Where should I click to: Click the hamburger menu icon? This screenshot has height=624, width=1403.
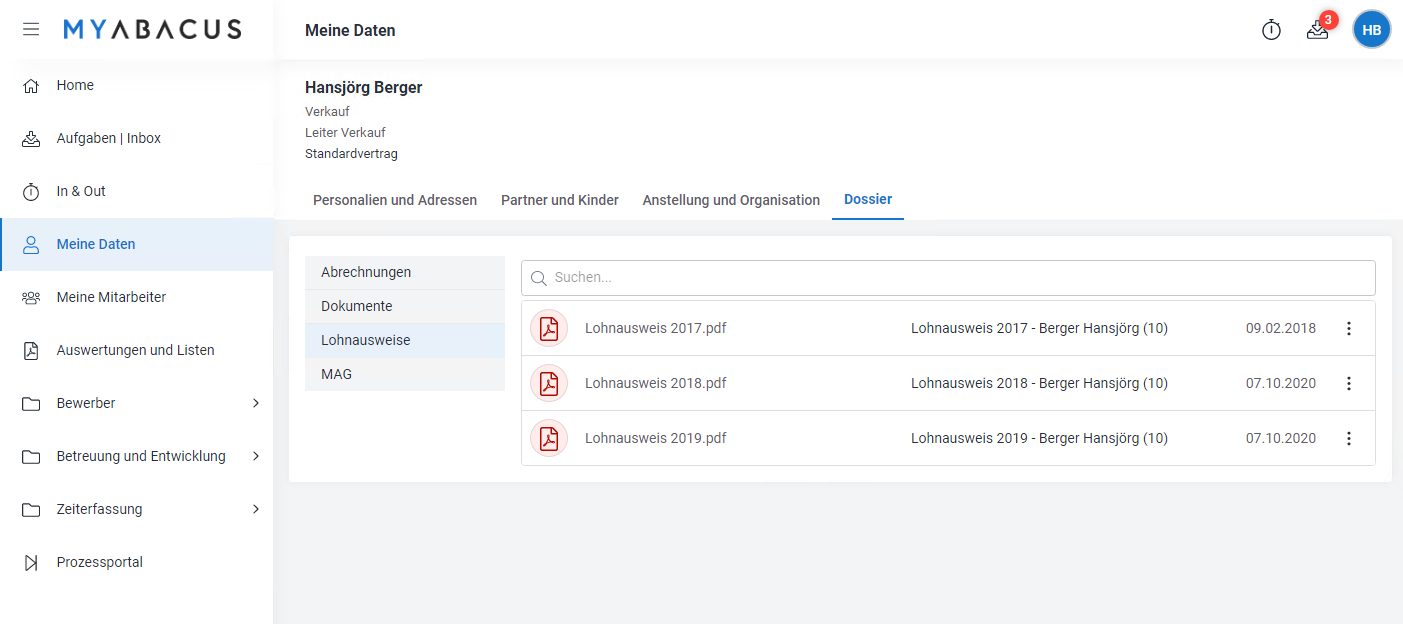click(x=31, y=30)
